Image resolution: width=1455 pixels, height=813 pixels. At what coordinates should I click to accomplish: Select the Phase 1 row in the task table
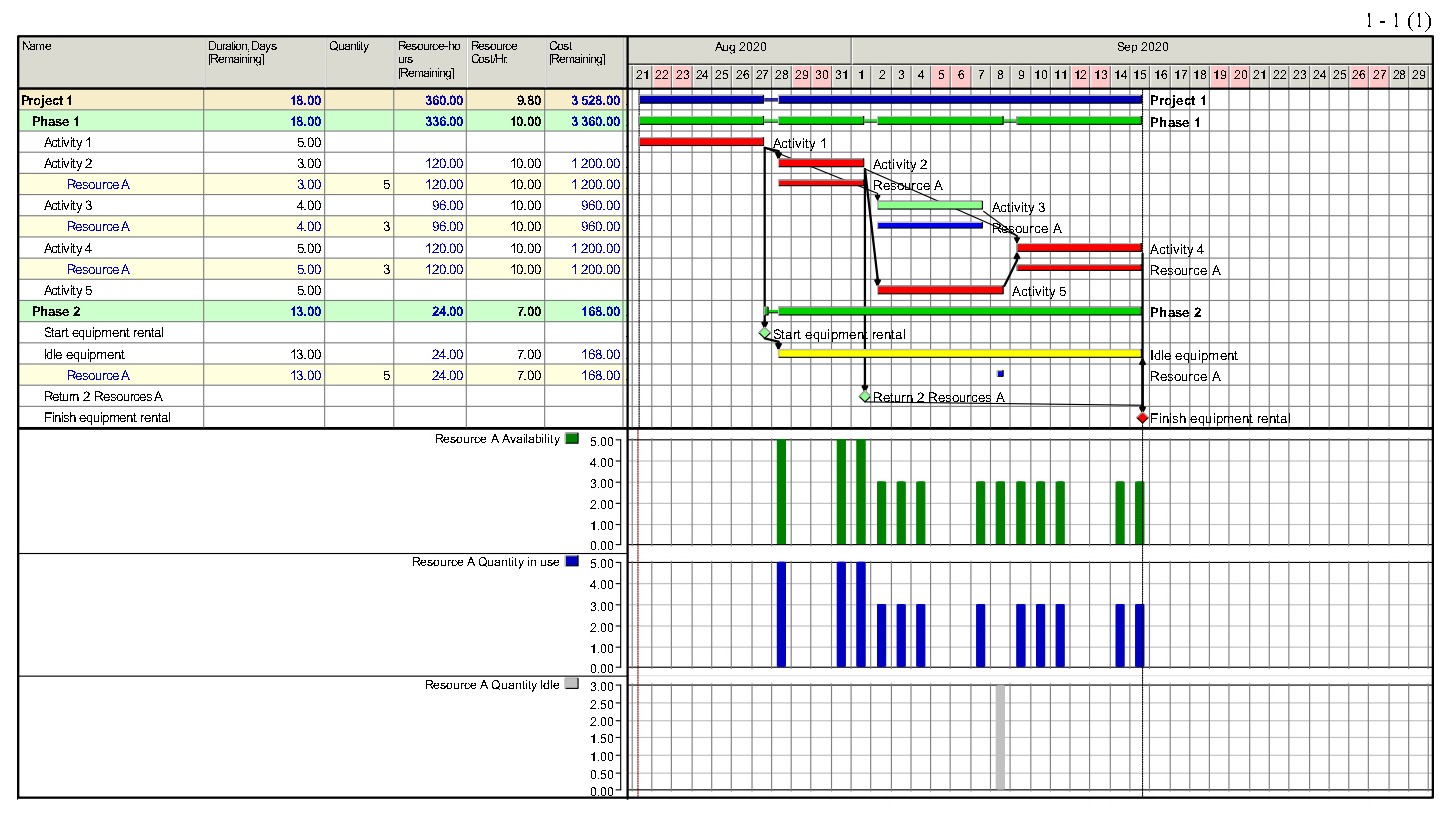pyautogui.click(x=322, y=121)
